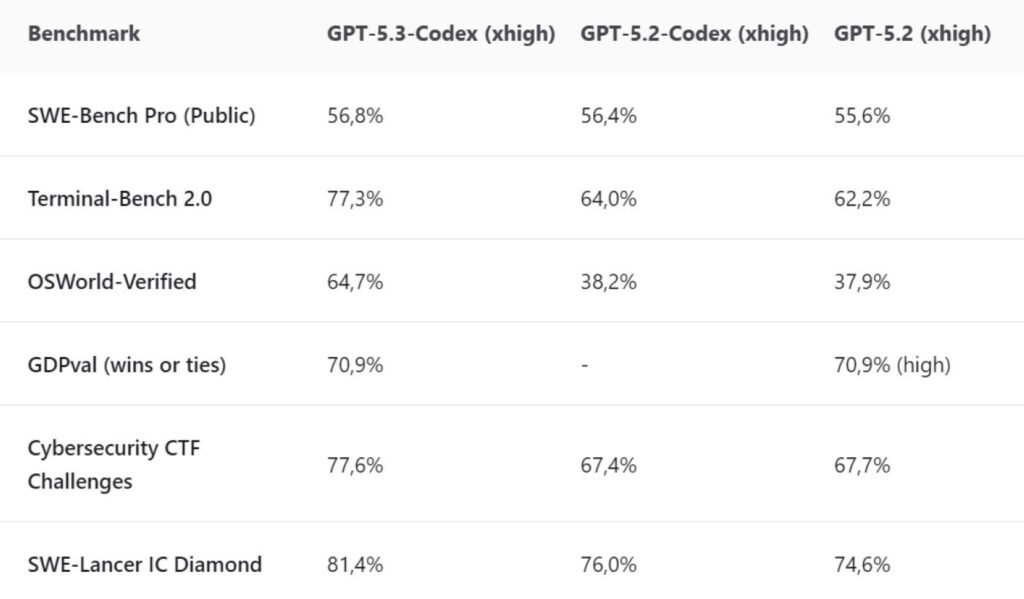Click the 81,4% SWE-Lancer score
The height and width of the screenshot is (599, 1024).
point(355,565)
